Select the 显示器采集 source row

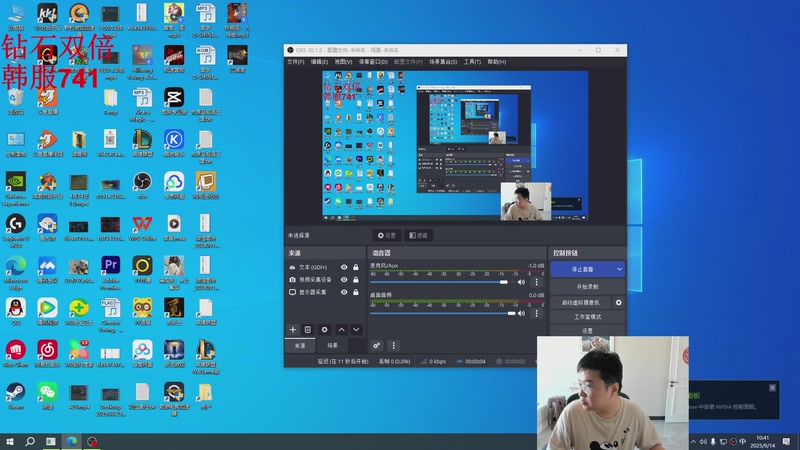pyautogui.click(x=324, y=292)
